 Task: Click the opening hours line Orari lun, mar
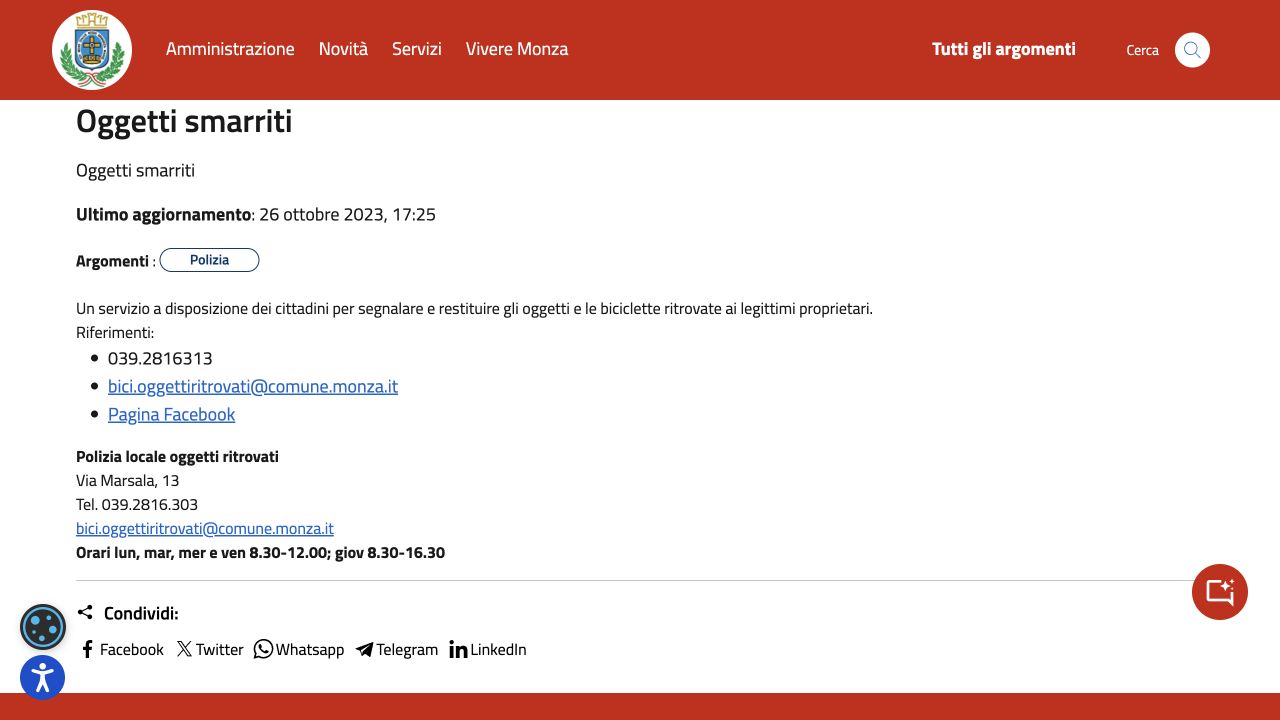pos(260,552)
